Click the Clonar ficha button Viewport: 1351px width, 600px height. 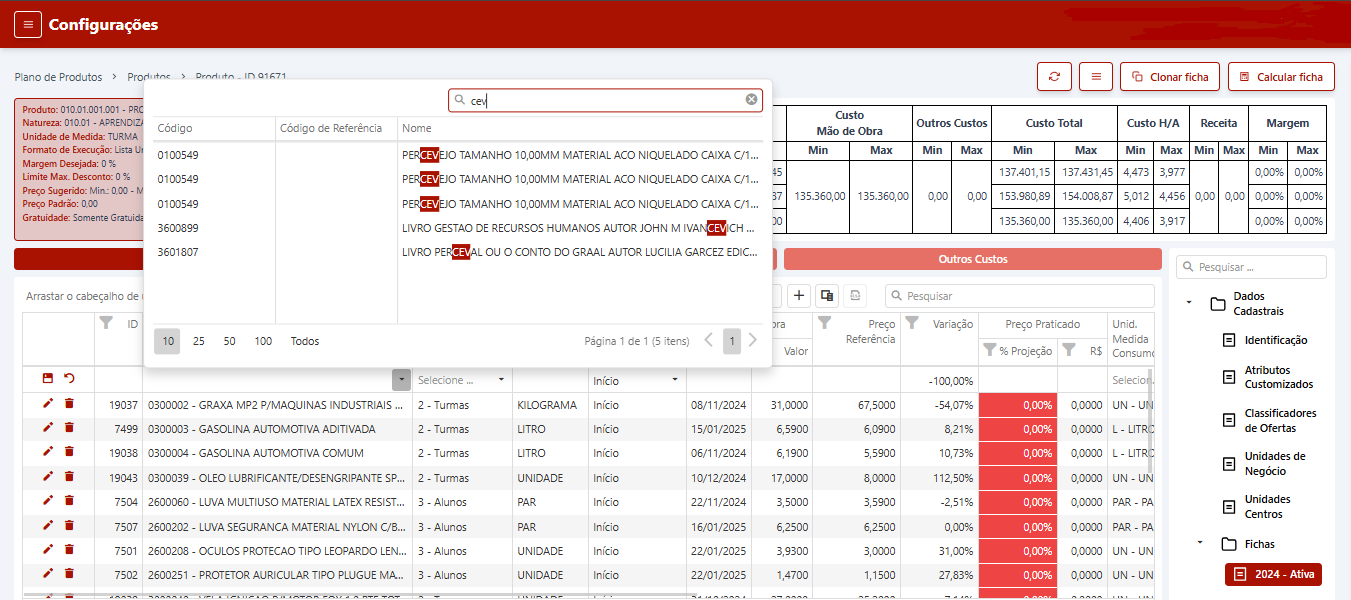coord(1169,77)
